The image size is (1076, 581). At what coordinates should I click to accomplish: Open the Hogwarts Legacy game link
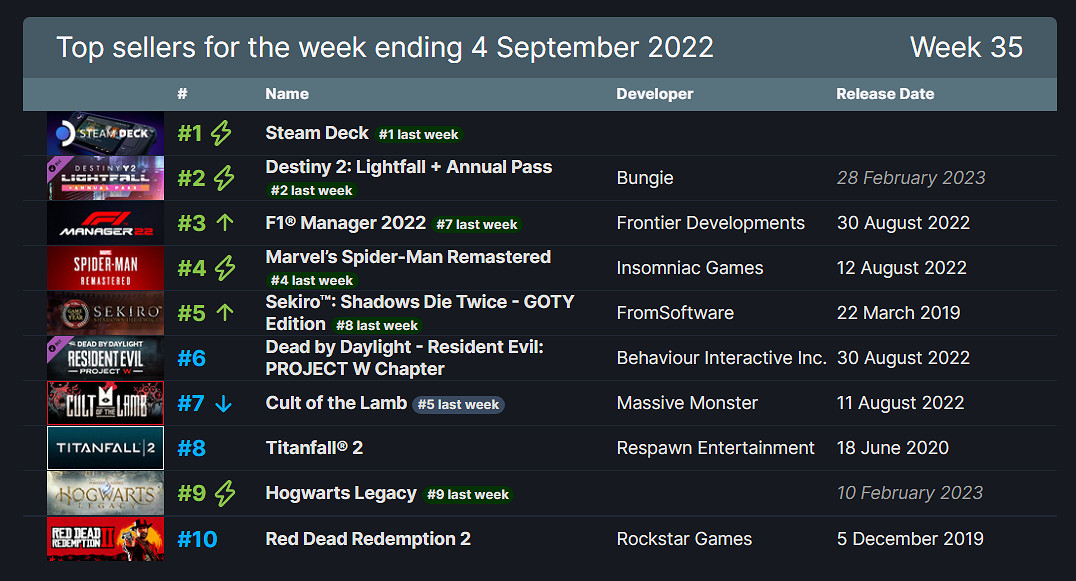point(341,493)
